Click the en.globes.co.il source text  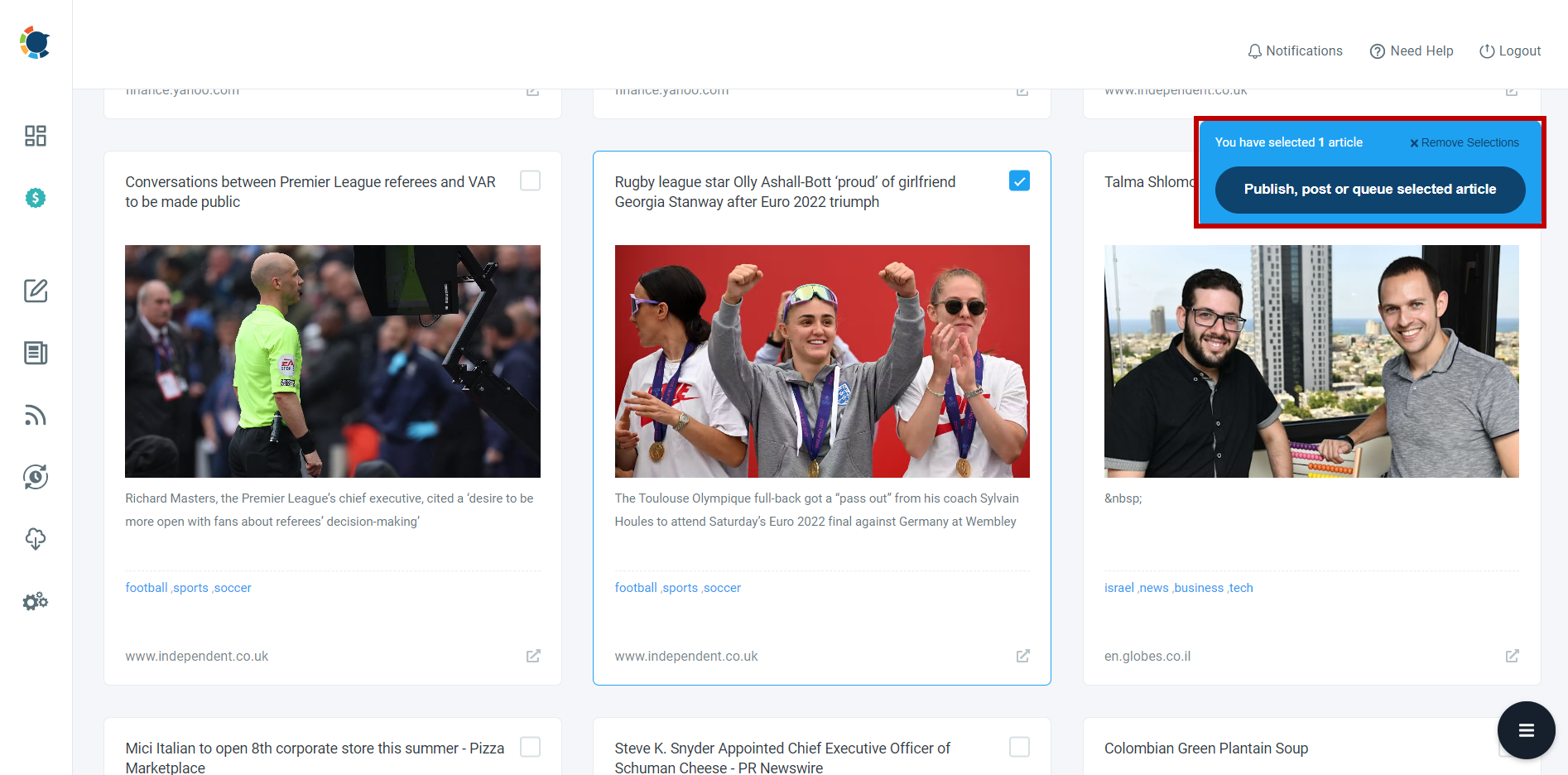pyautogui.click(x=1147, y=657)
